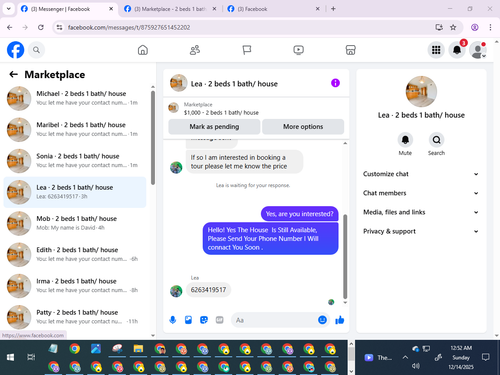Open Lea's profile picture in right panel
Viewport: 500px width, 375px height.
click(421, 91)
